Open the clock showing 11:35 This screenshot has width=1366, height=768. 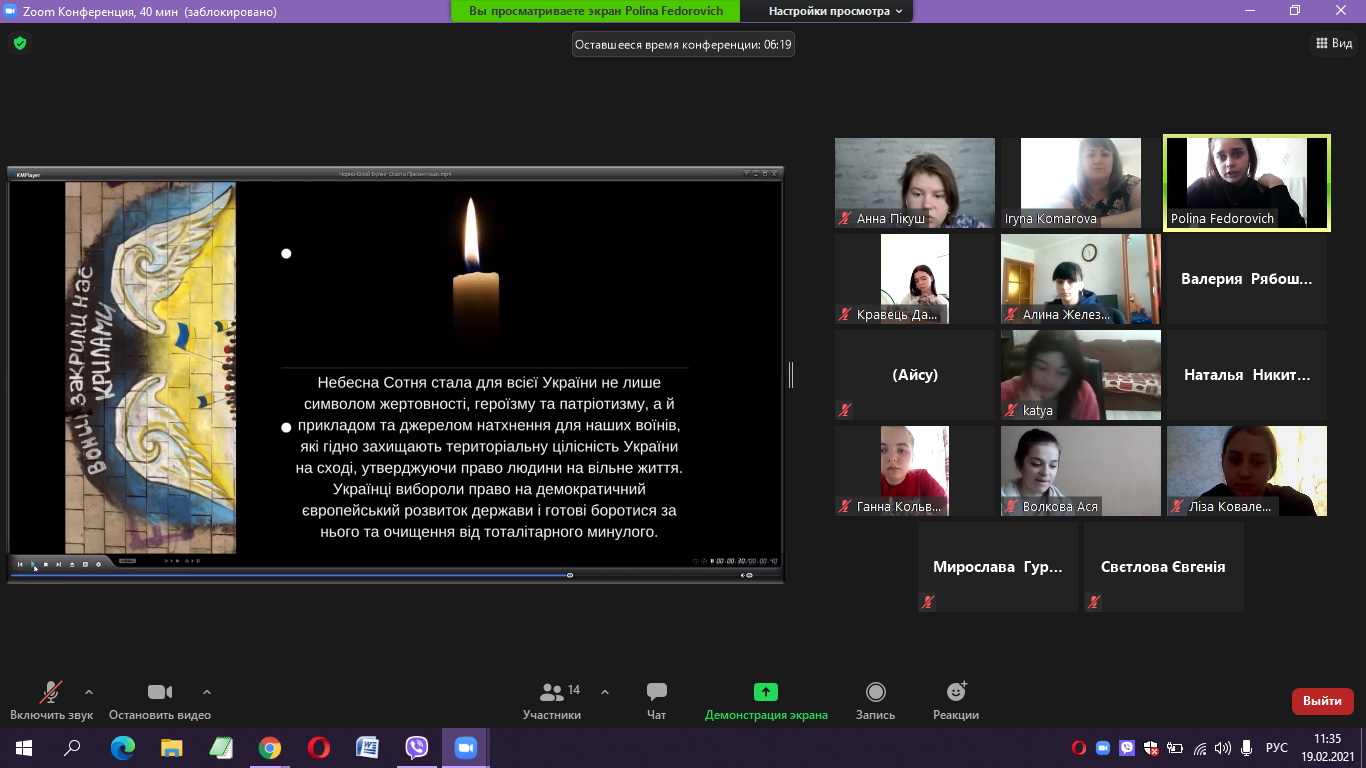coord(1327,748)
